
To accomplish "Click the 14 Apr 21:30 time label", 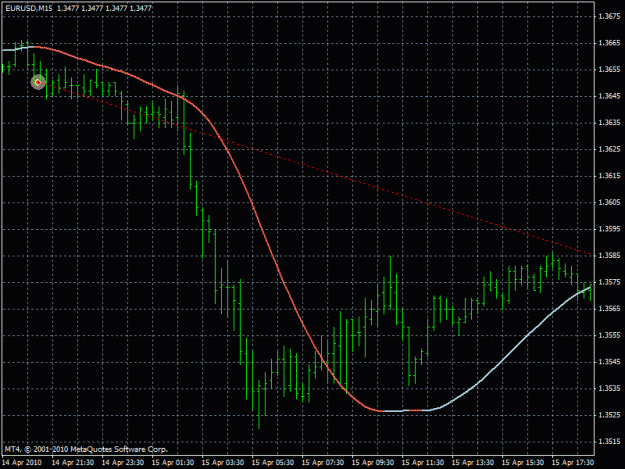I will click(73, 463).
